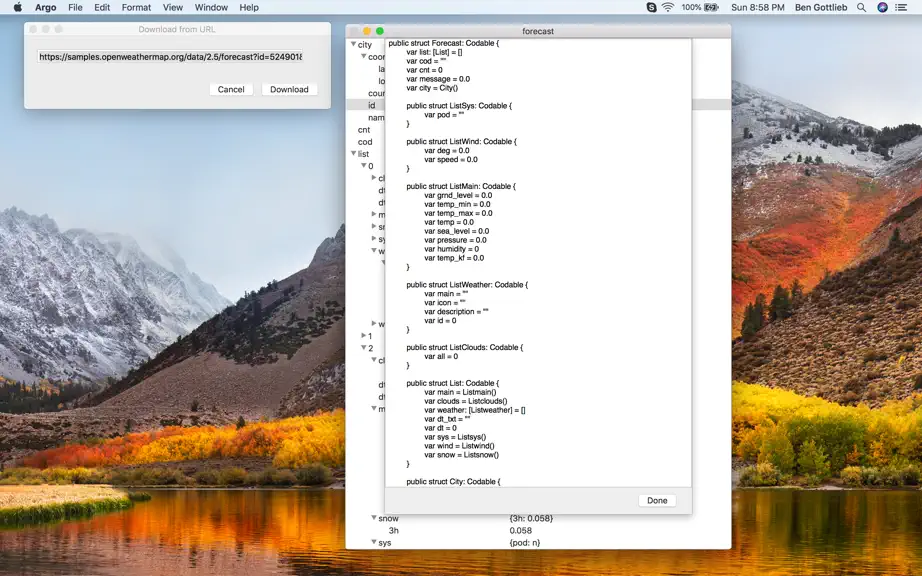This screenshot has width=922, height=576.
Task: Open Siri icon in menu bar
Action: click(x=882, y=7)
